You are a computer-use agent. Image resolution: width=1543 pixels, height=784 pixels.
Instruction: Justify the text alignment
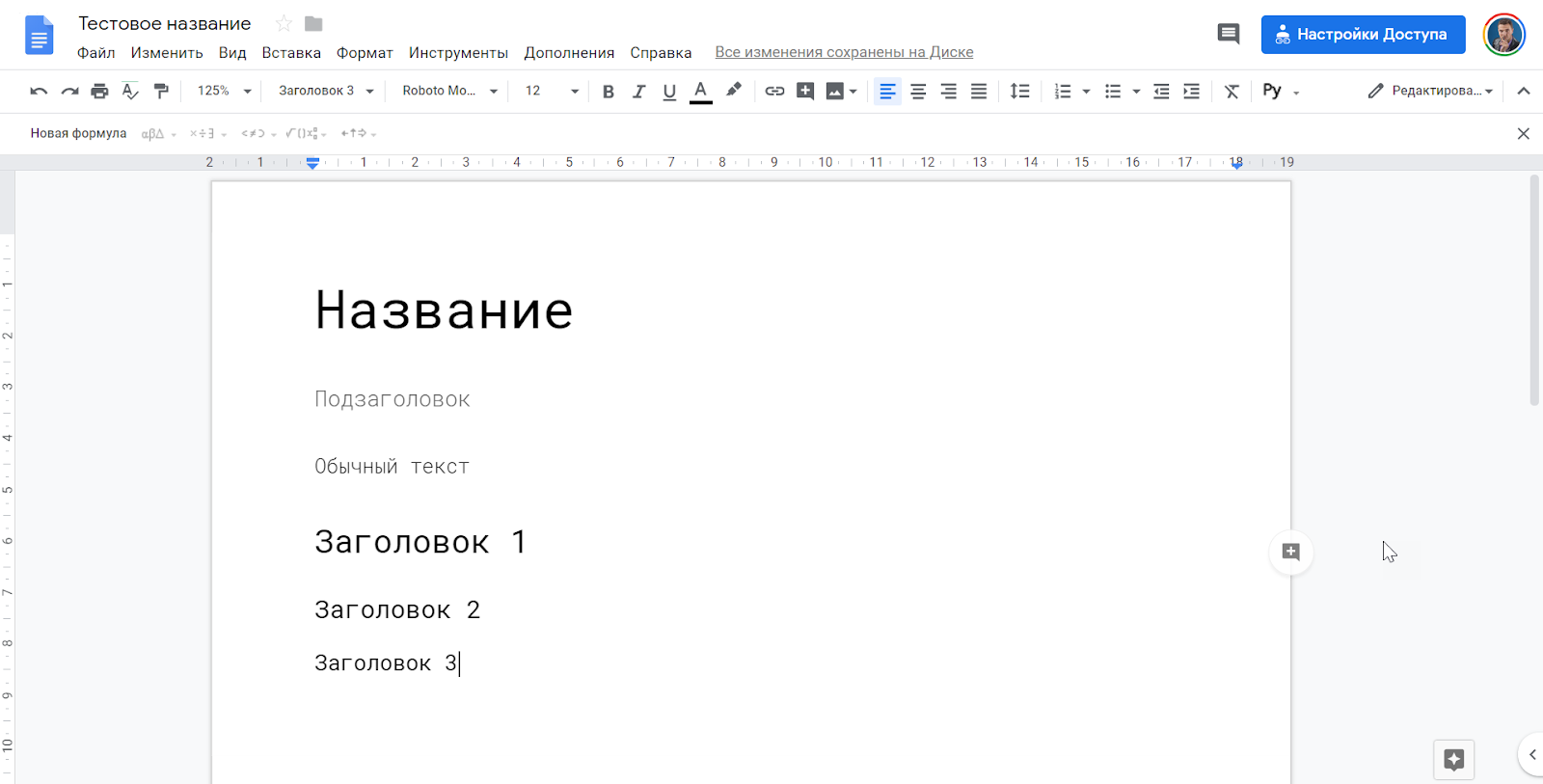[x=979, y=91]
